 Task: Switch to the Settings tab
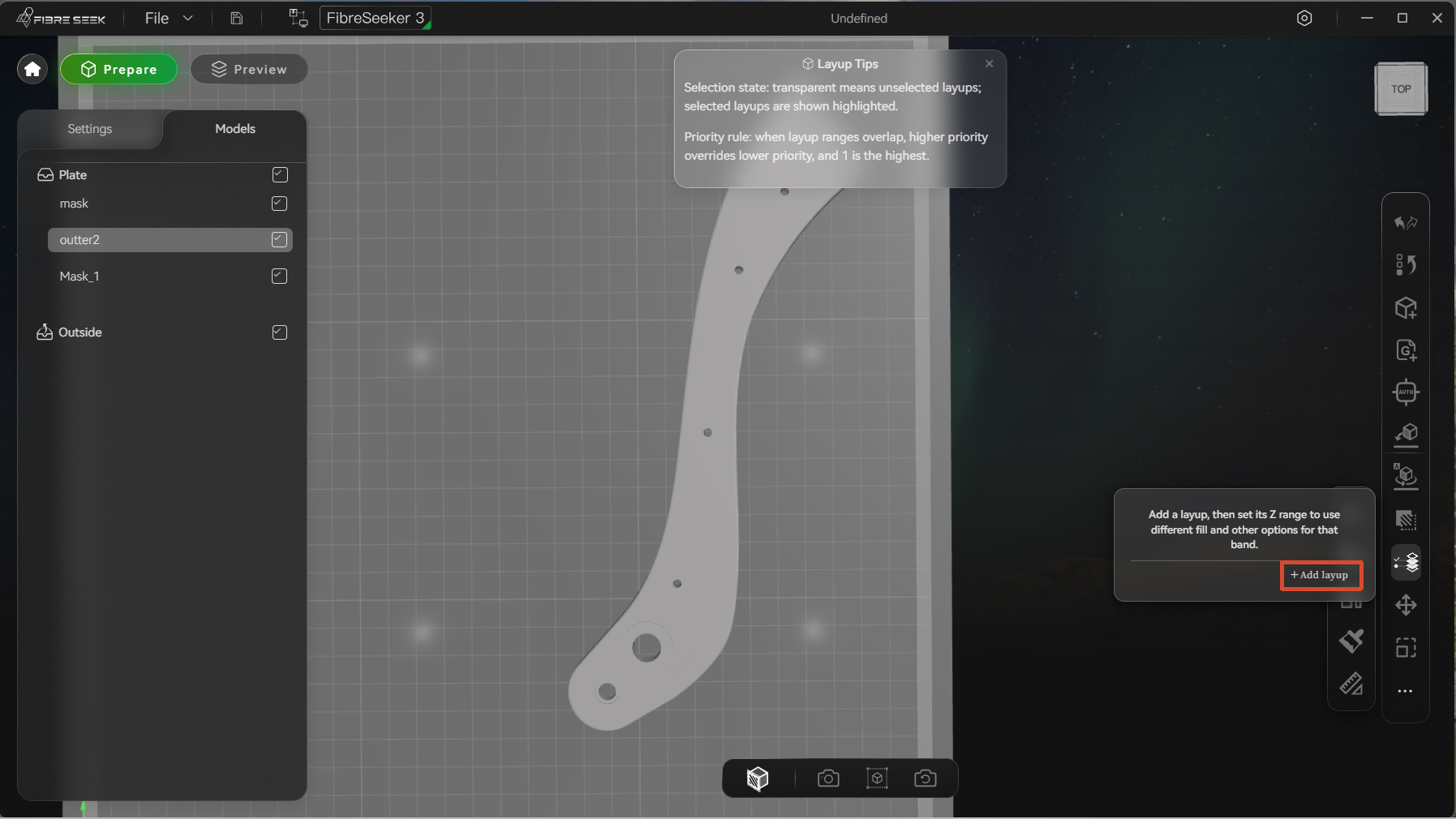tap(90, 129)
